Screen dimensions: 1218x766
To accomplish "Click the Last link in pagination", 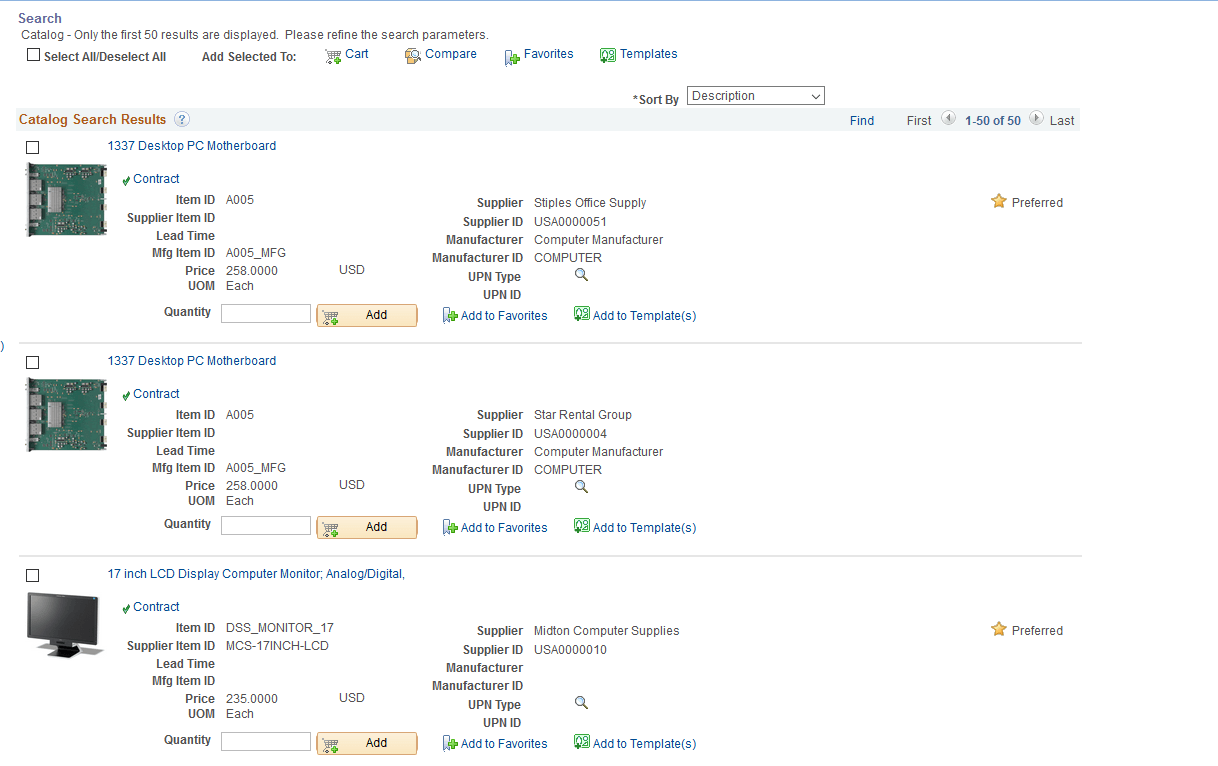I will (1060, 120).
